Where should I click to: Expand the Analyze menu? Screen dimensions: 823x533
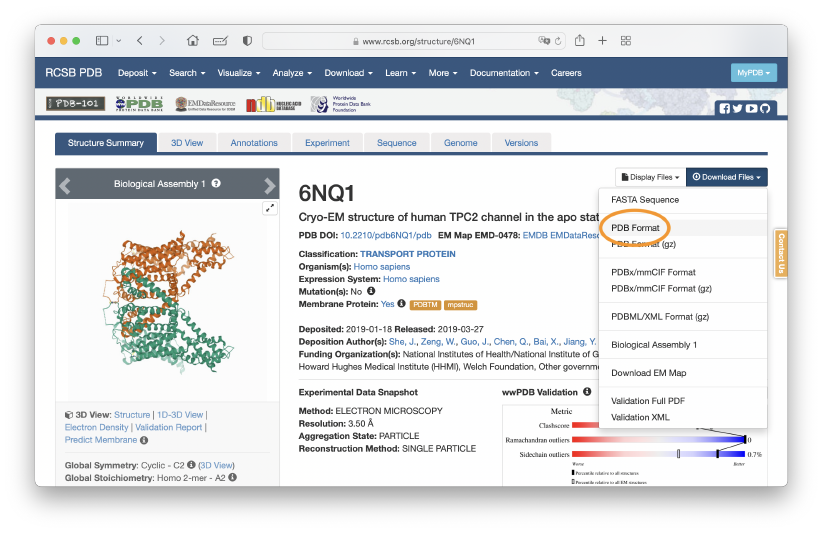pos(292,73)
